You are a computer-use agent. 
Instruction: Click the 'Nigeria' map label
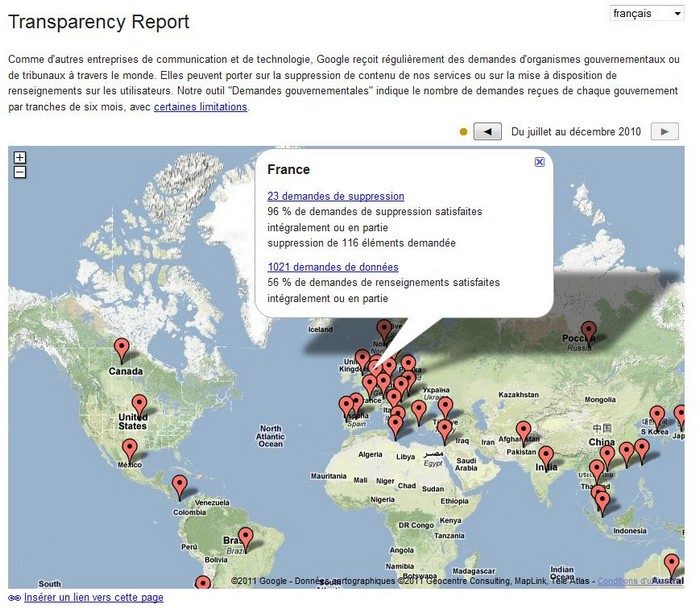pos(382,500)
